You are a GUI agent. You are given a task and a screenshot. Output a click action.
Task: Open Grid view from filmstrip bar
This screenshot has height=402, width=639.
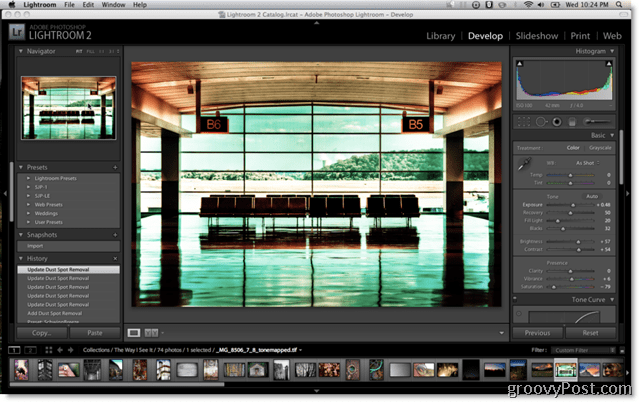click(x=48, y=350)
